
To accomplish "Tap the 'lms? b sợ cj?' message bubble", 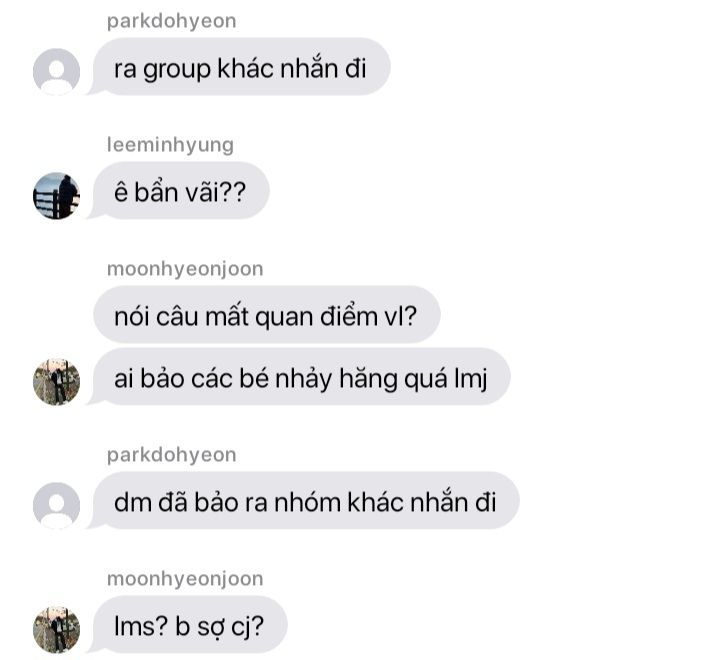I will pos(190,625).
